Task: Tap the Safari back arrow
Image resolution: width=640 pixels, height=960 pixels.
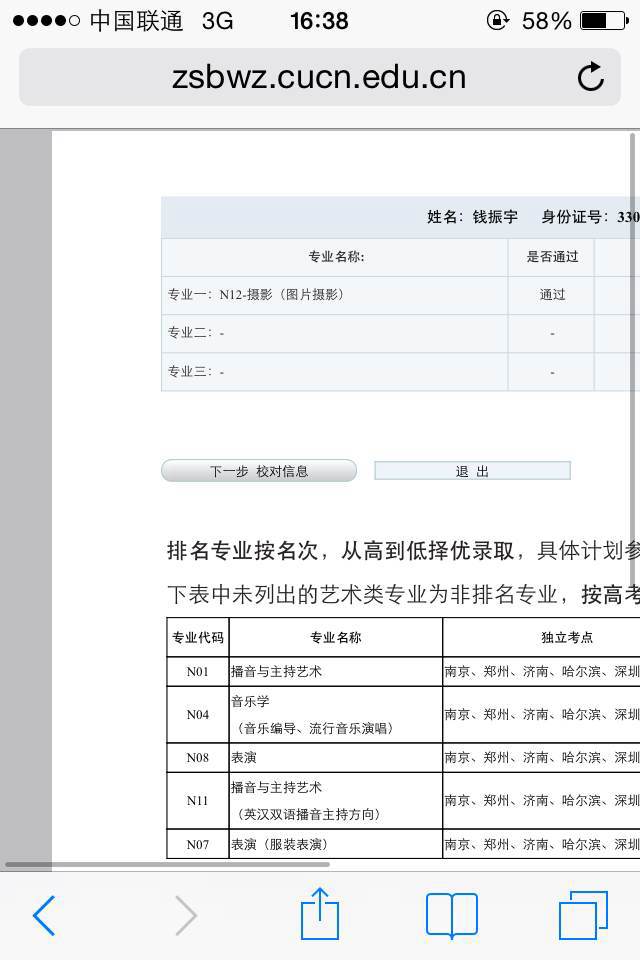Action: [x=44, y=915]
